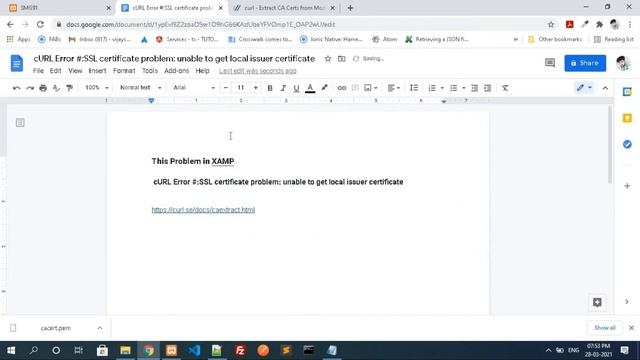Open the Arial font dropdown

pos(193,87)
